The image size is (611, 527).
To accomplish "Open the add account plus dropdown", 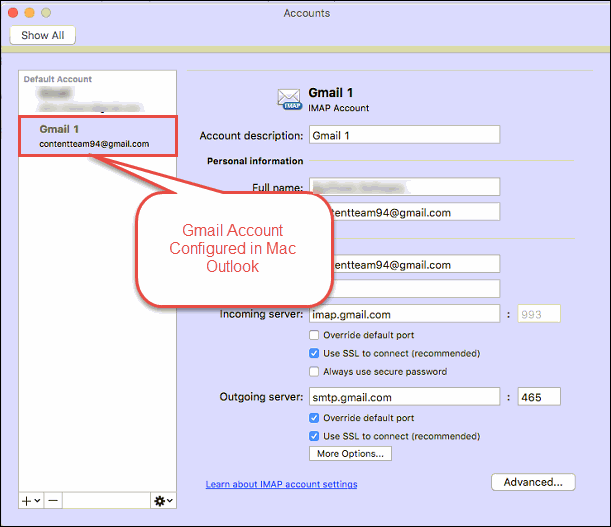I will (x=31, y=500).
